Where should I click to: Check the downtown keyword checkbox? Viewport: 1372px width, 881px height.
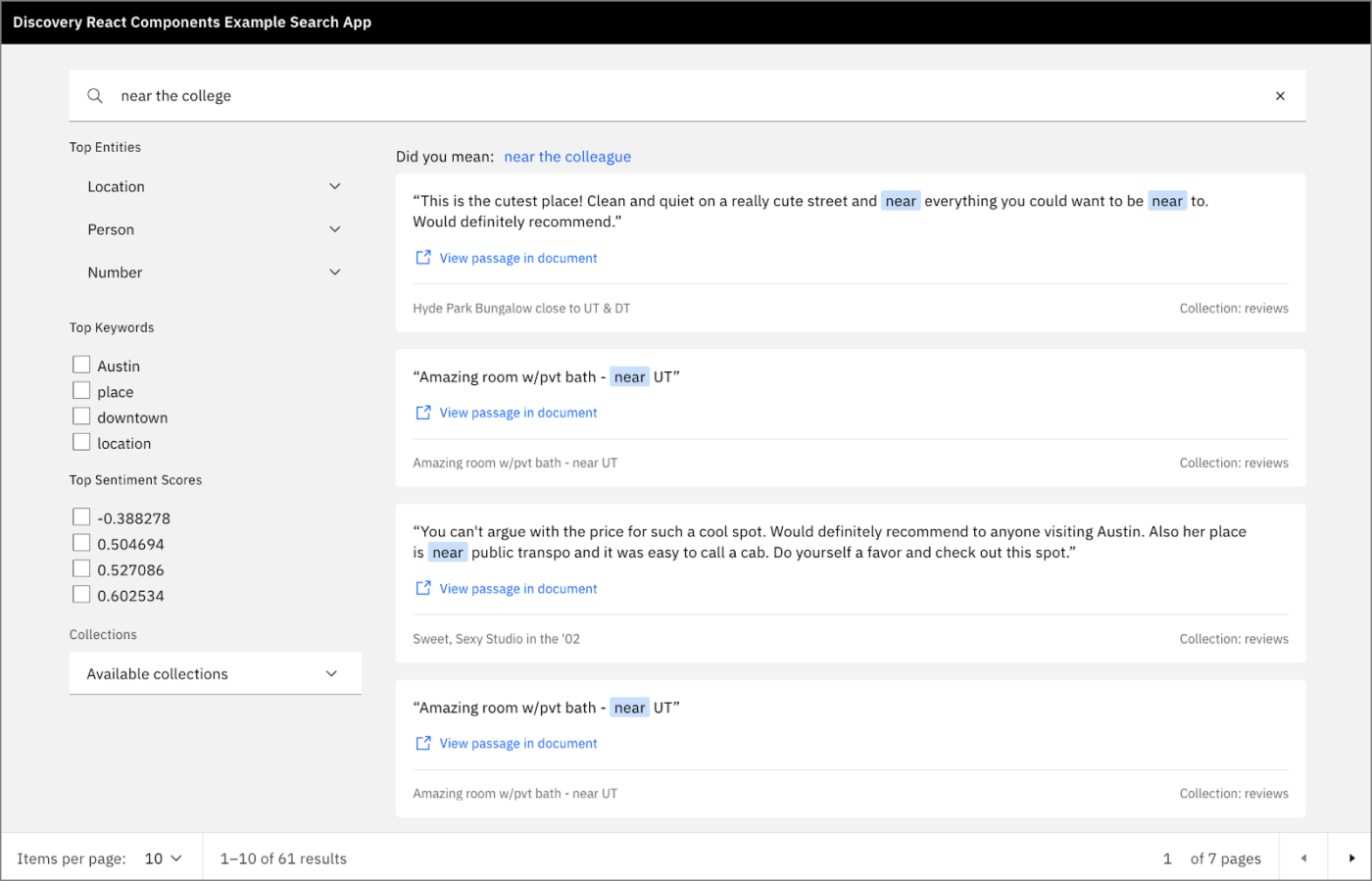81,416
